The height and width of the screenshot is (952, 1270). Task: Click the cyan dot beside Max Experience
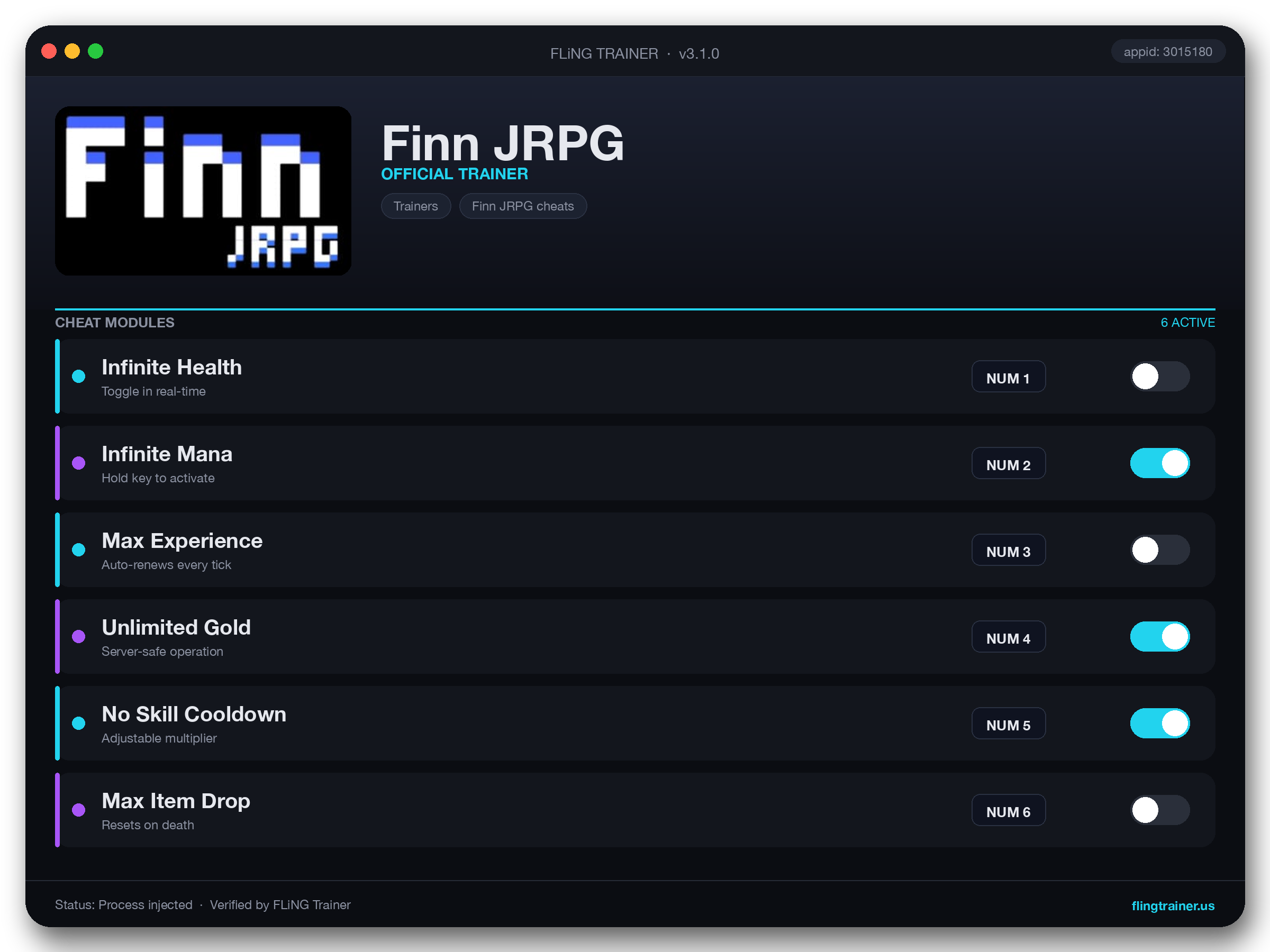pyautogui.click(x=79, y=550)
